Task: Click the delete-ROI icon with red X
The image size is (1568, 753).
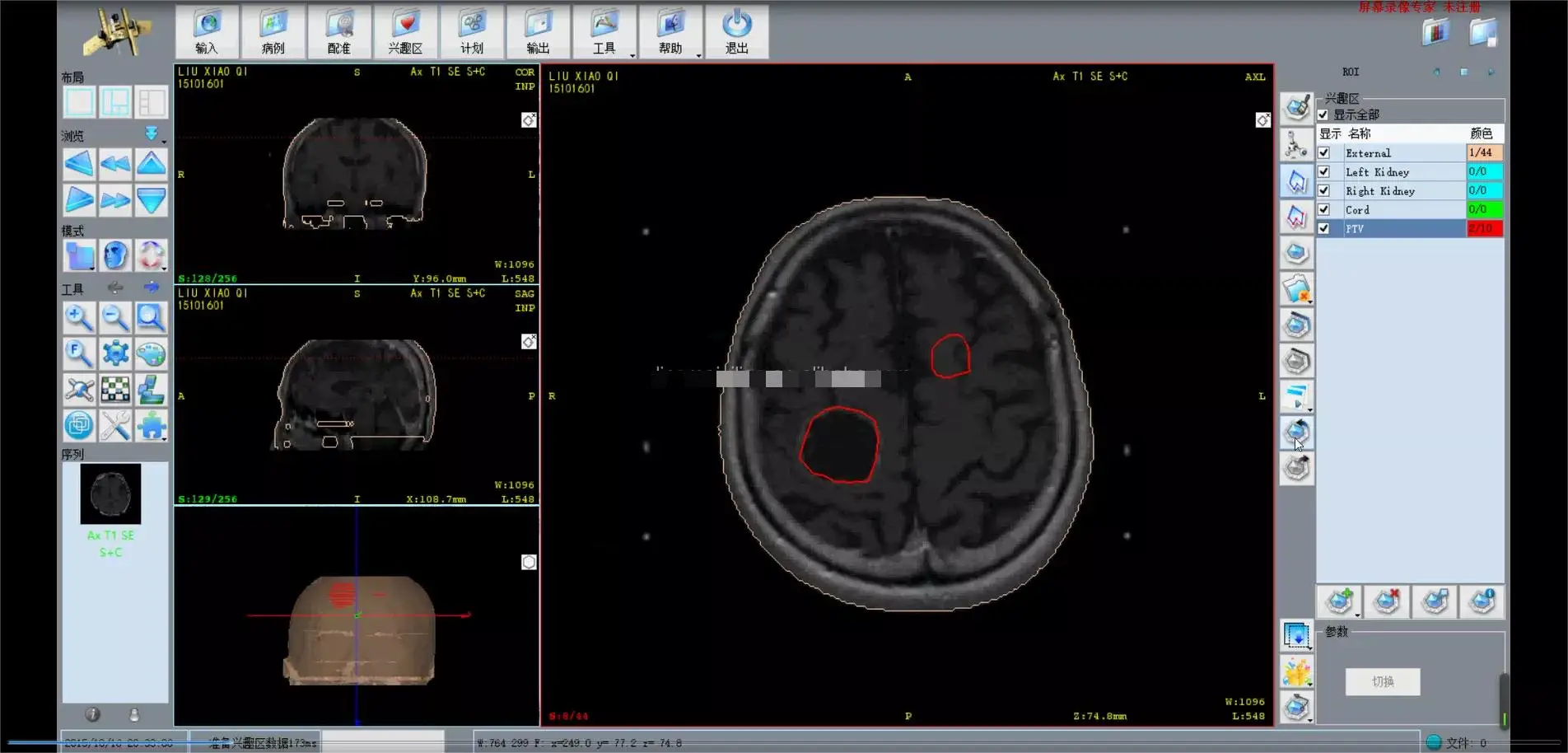Action: point(1386,602)
